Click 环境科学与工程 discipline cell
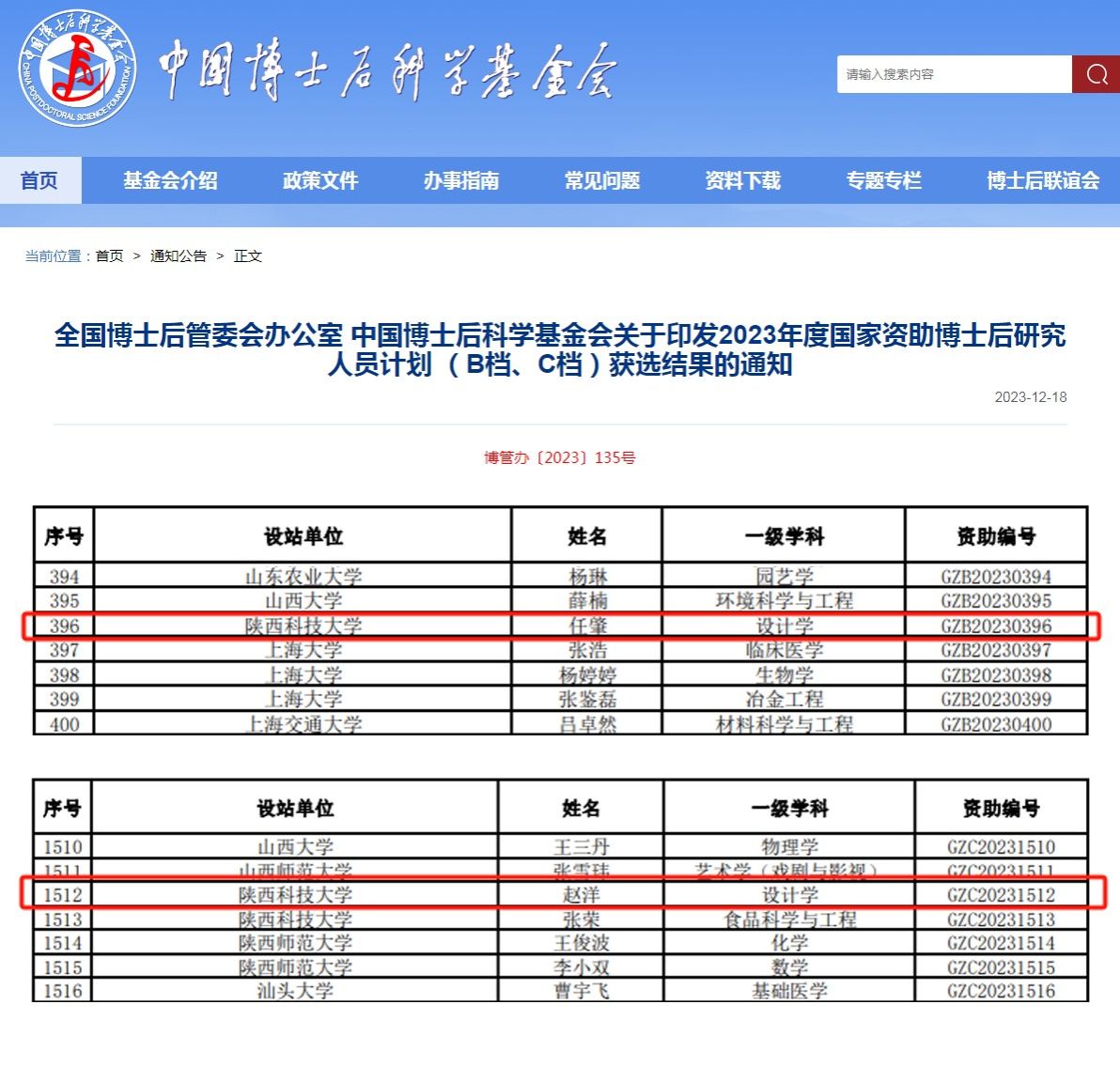Image resolution: width=1120 pixels, height=1066 pixels. (x=785, y=600)
